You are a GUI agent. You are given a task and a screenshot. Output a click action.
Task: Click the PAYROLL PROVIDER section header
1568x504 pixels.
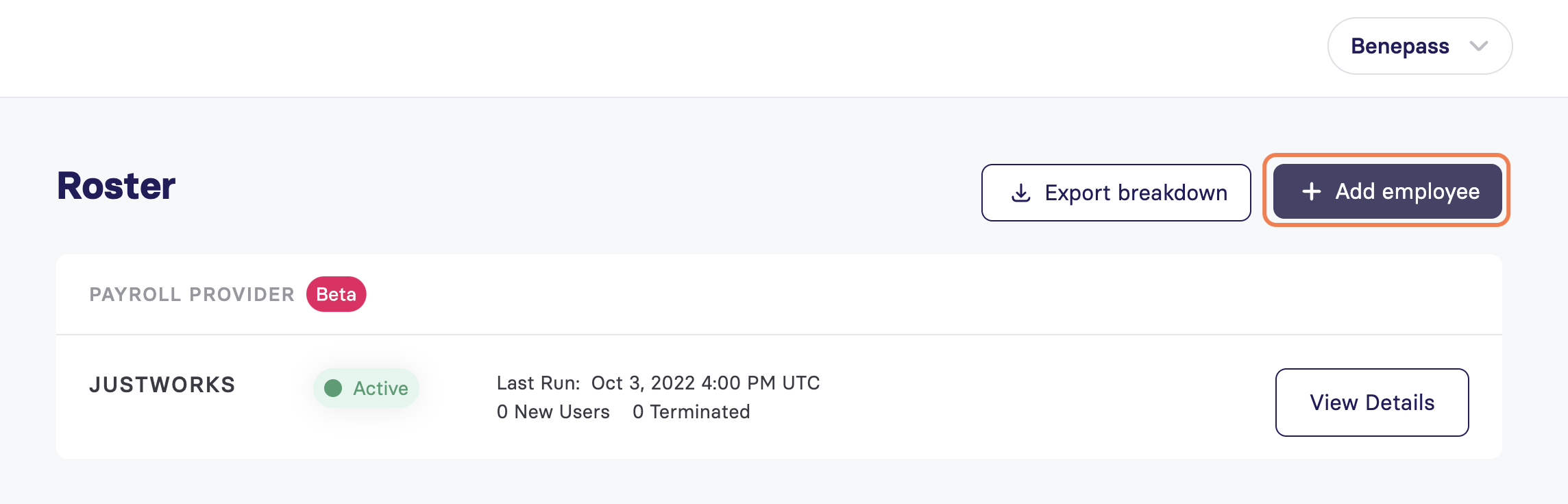point(192,294)
